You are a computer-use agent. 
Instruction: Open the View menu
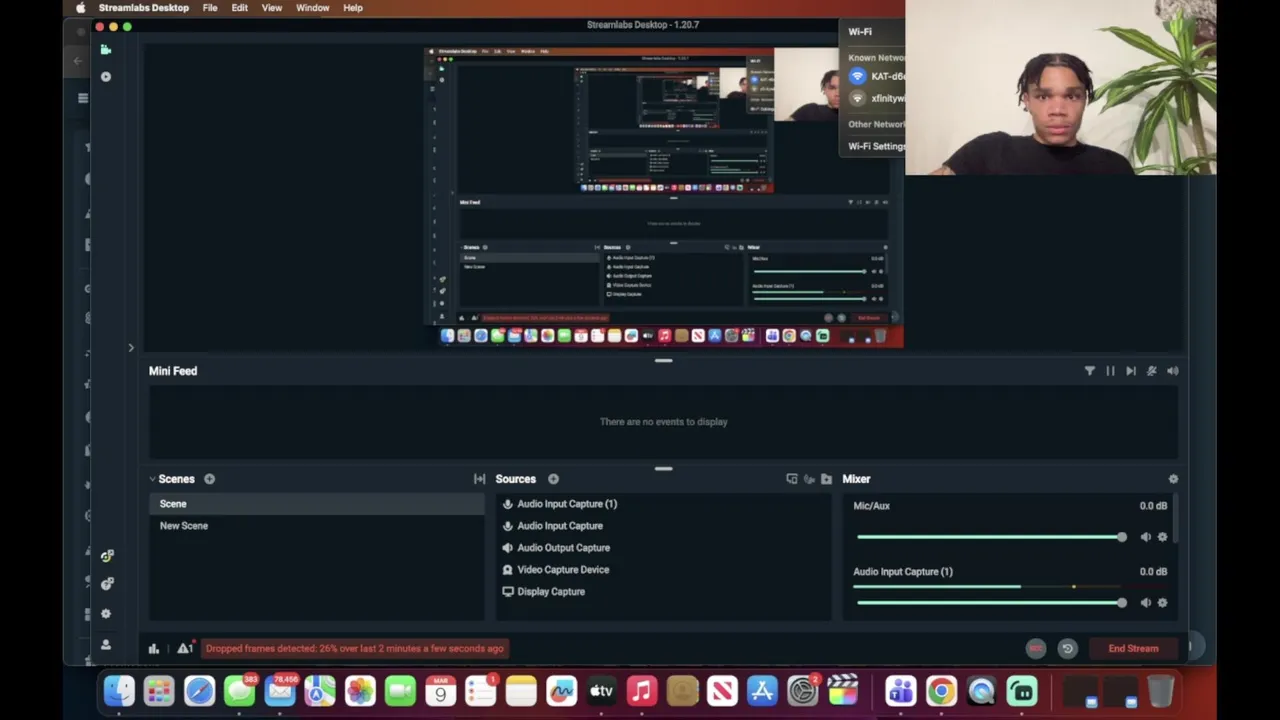pyautogui.click(x=271, y=8)
